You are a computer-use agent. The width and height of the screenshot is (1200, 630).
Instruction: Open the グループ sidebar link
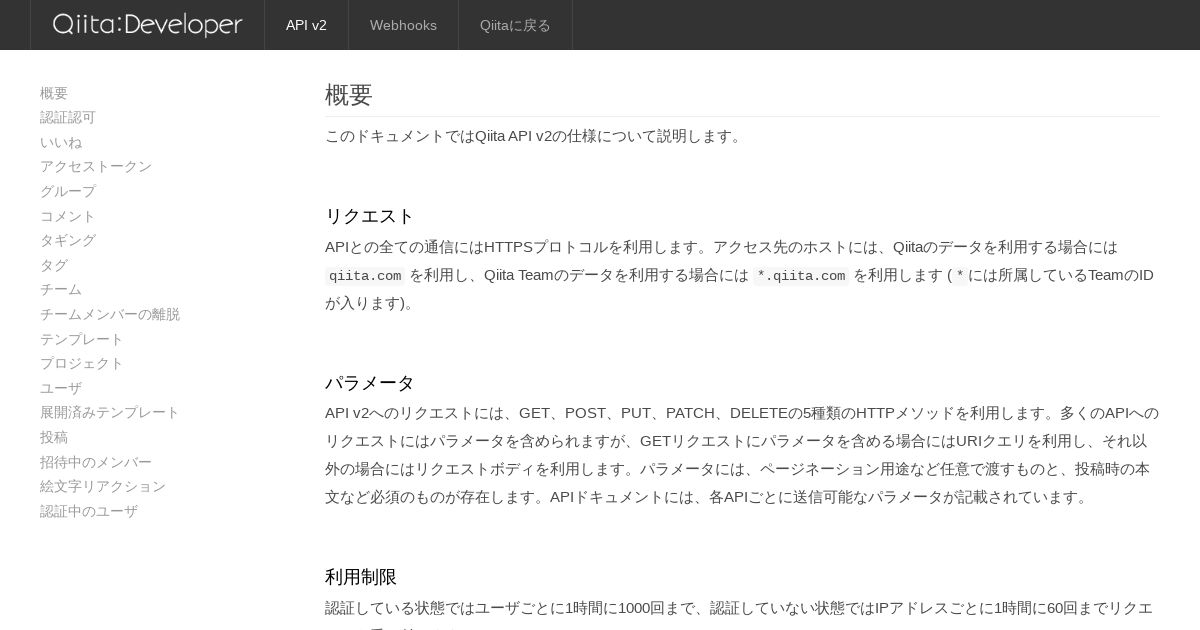(68, 191)
